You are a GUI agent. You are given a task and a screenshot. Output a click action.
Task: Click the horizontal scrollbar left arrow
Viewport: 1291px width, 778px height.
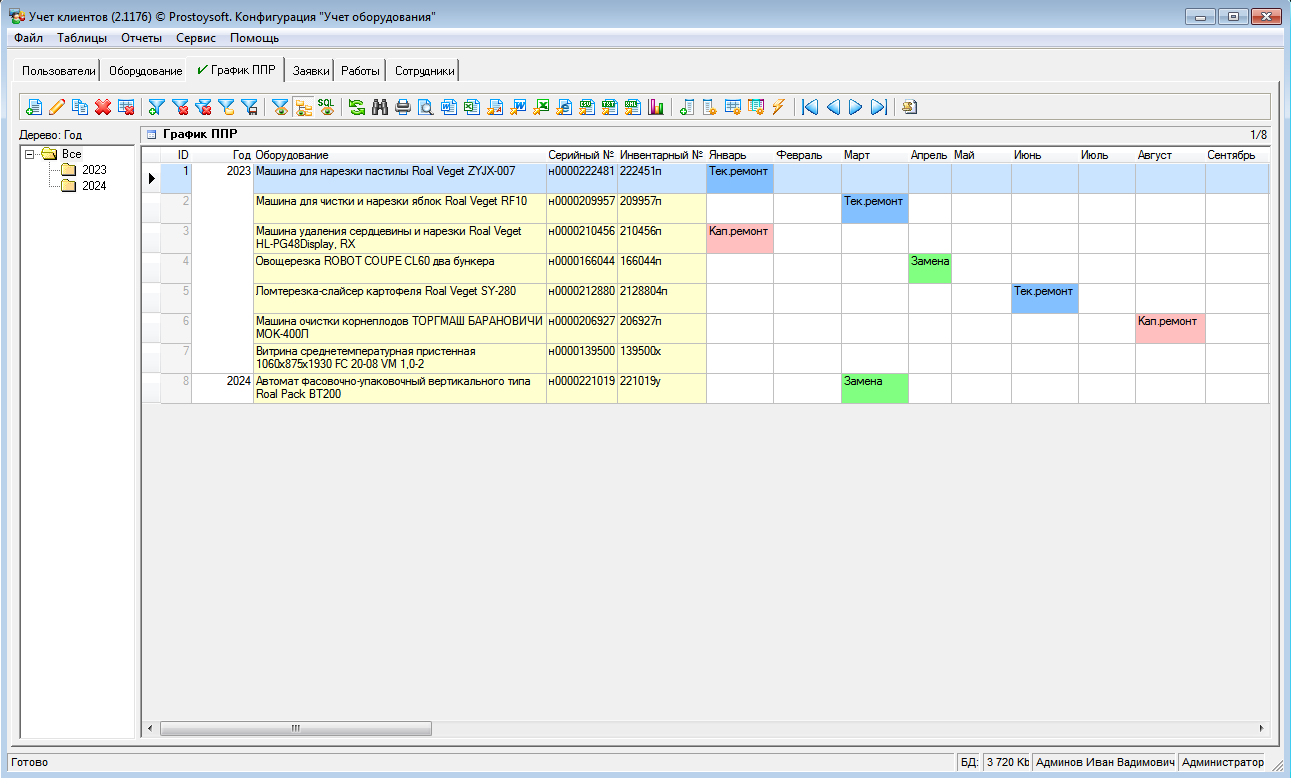[x=150, y=728]
